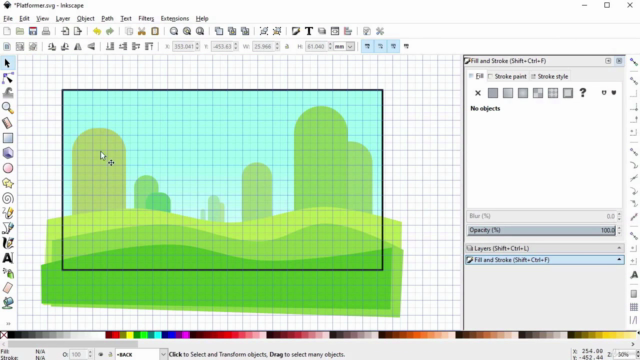This screenshot has height=360, width=640.
Task: Open the File menu
Action: (8, 18)
